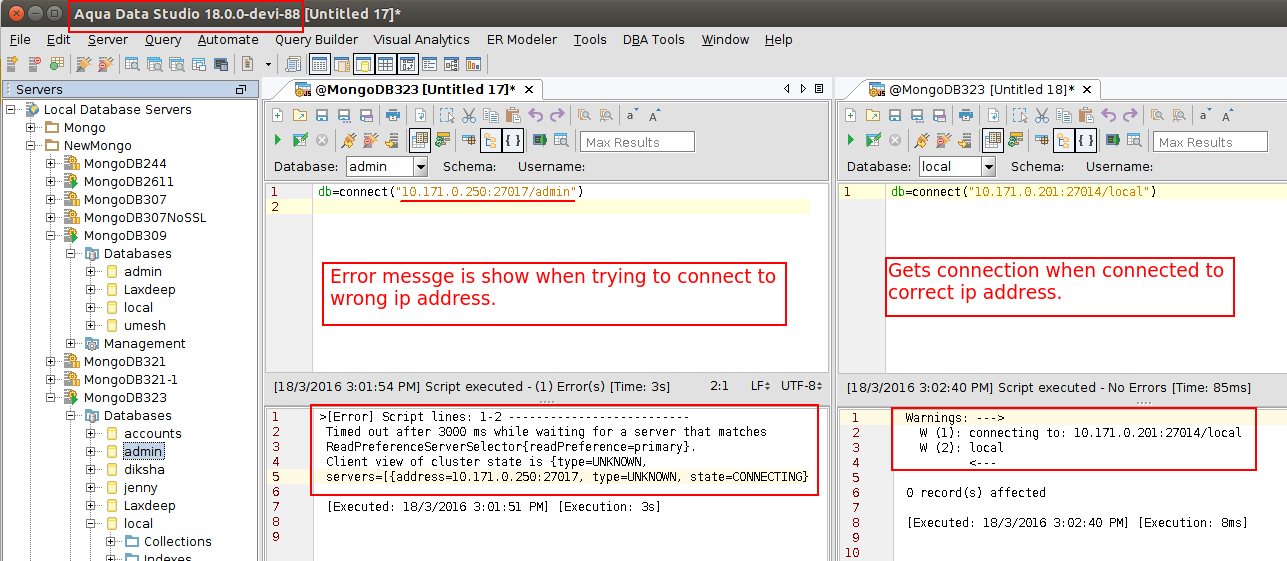Open the Automate menu
Viewport: 1287px width, 561px height.
[228, 40]
